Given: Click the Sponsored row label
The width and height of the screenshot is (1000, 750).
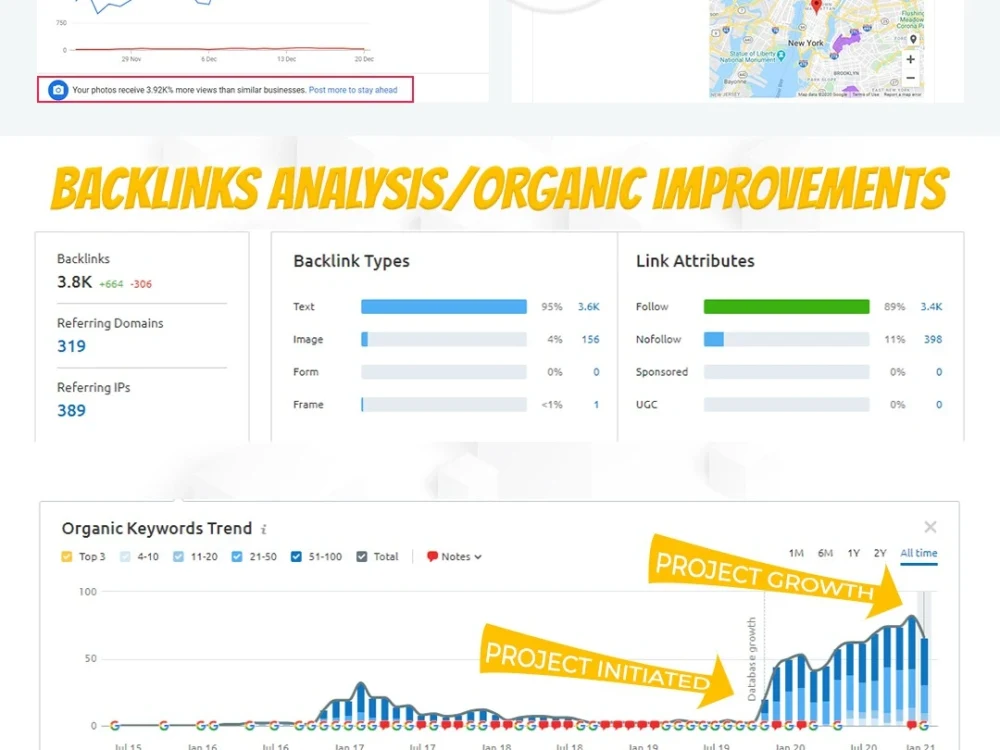Looking at the screenshot, I should click(x=661, y=372).
